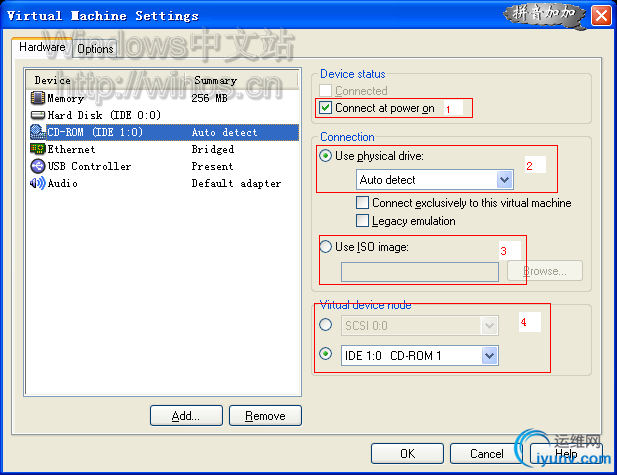Click the Ethernet network card icon
The image size is (617, 475).
[x=38, y=149]
